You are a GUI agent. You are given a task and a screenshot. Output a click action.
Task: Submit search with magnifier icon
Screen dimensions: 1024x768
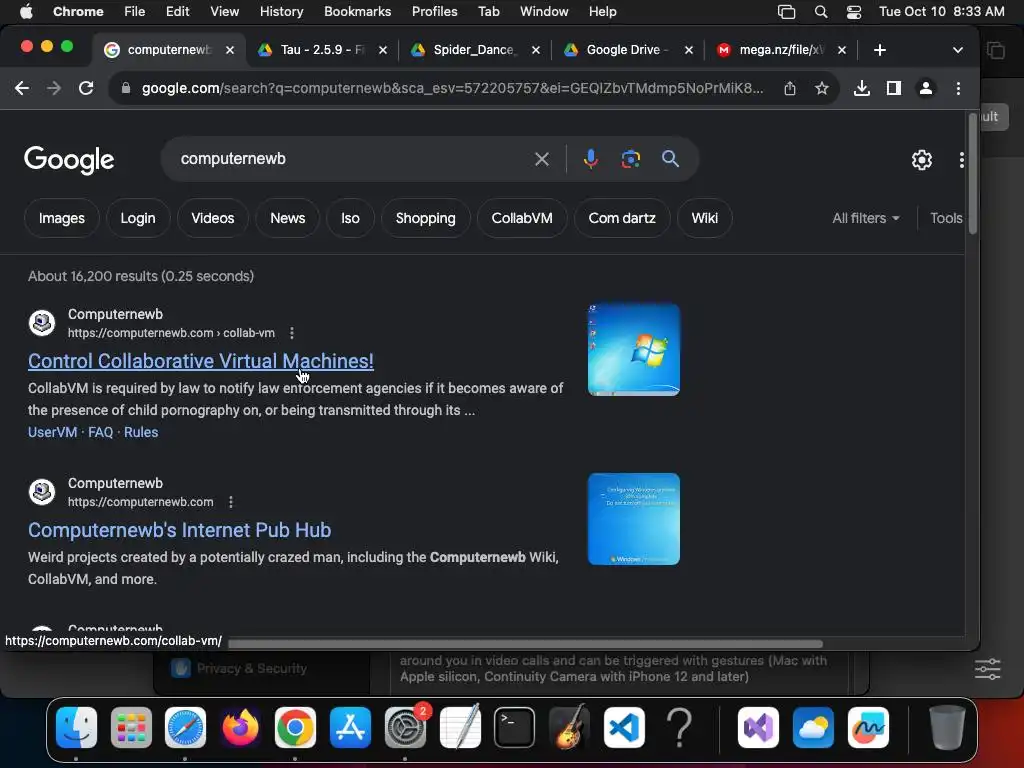[670, 159]
